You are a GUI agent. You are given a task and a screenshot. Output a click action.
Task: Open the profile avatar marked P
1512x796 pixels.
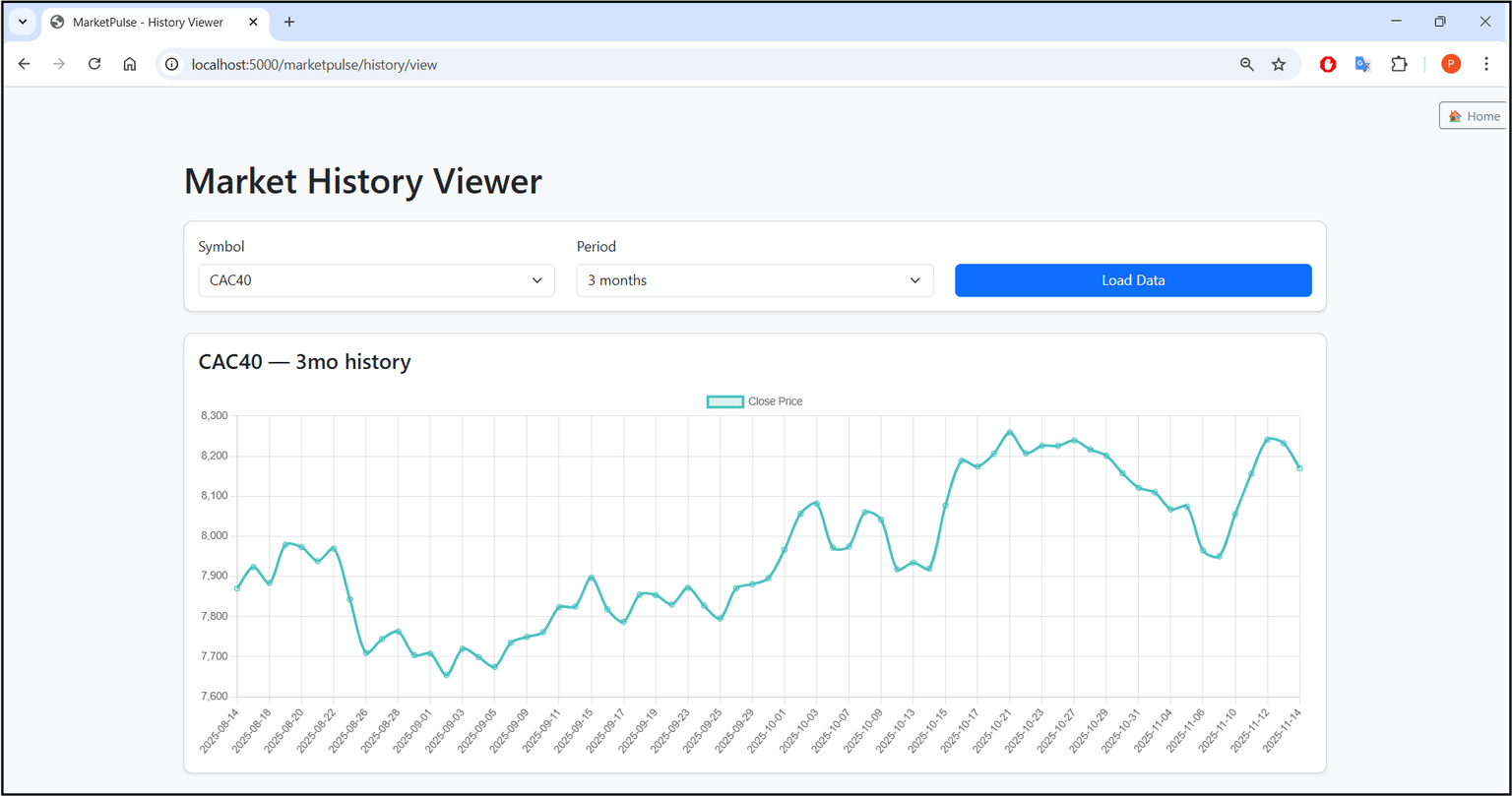point(1451,64)
